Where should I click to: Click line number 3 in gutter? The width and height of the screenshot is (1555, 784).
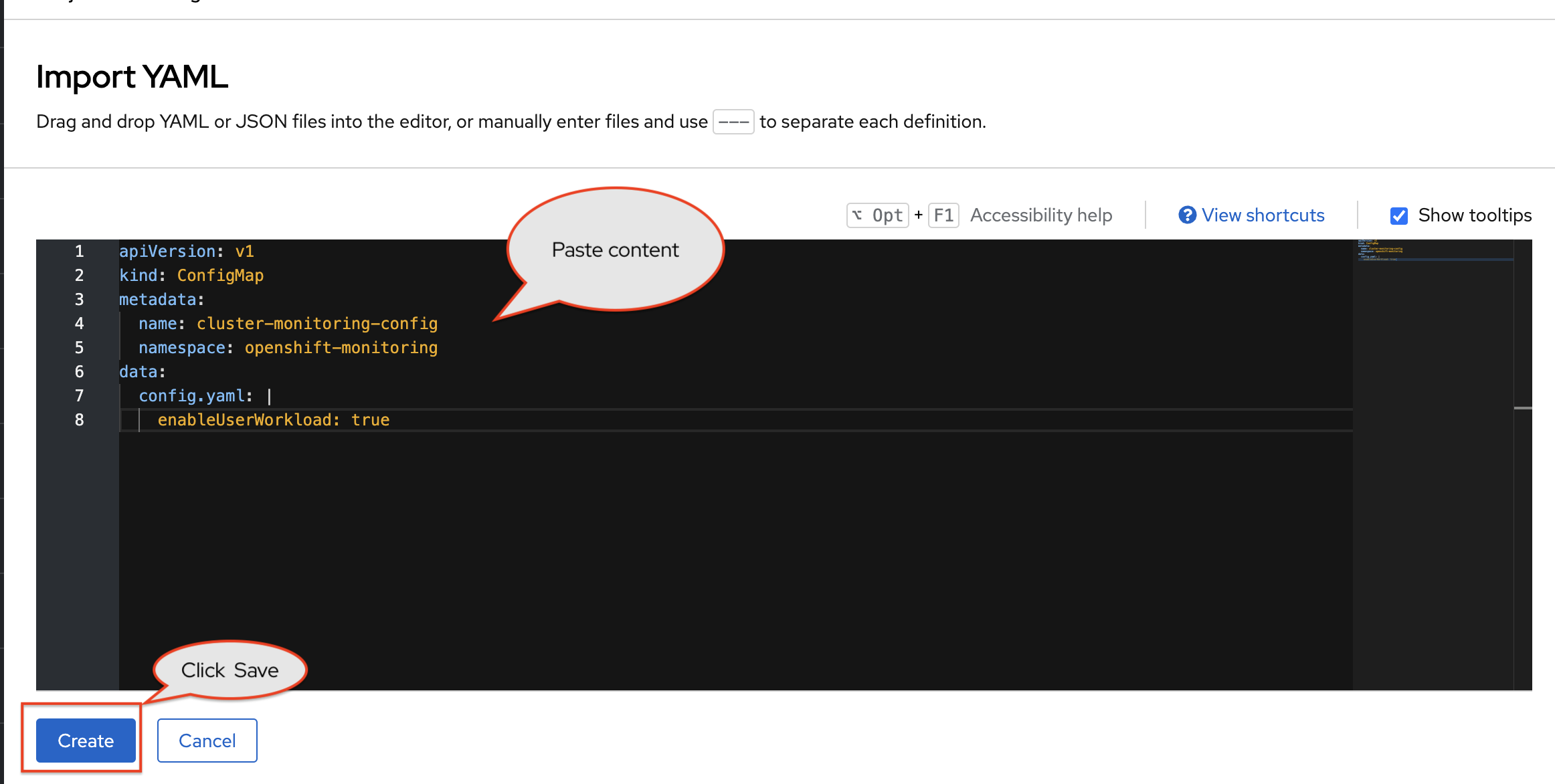coord(79,299)
